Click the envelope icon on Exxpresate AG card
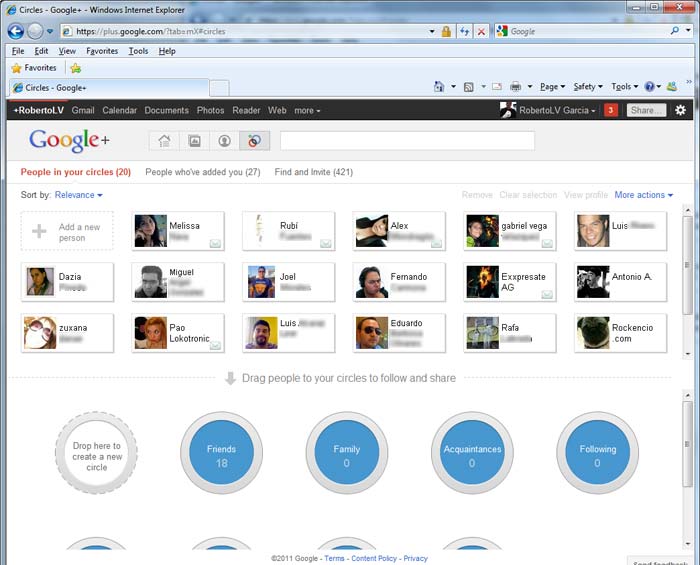700x565 pixels. [547, 294]
